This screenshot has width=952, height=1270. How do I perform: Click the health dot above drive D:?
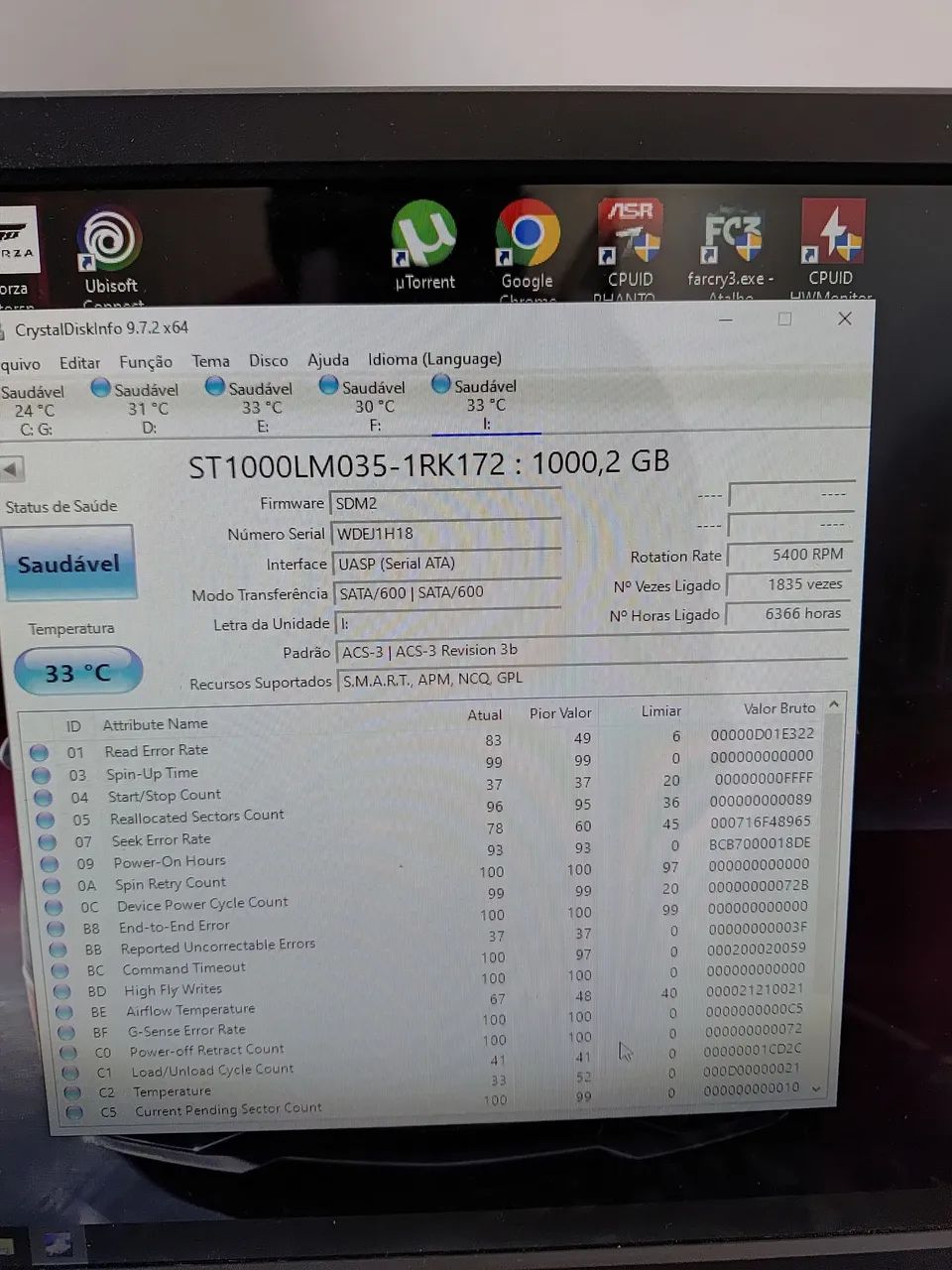click(x=100, y=387)
